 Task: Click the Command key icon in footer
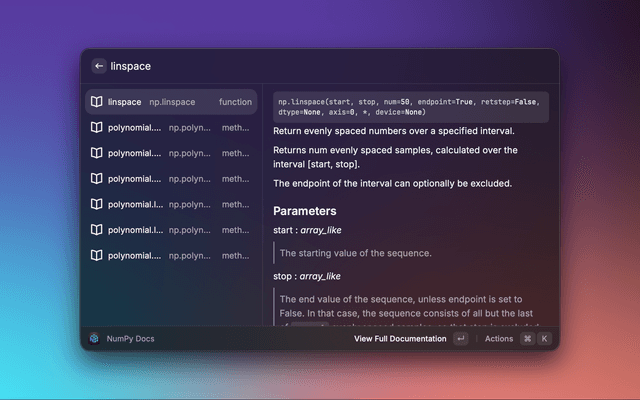click(527, 339)
